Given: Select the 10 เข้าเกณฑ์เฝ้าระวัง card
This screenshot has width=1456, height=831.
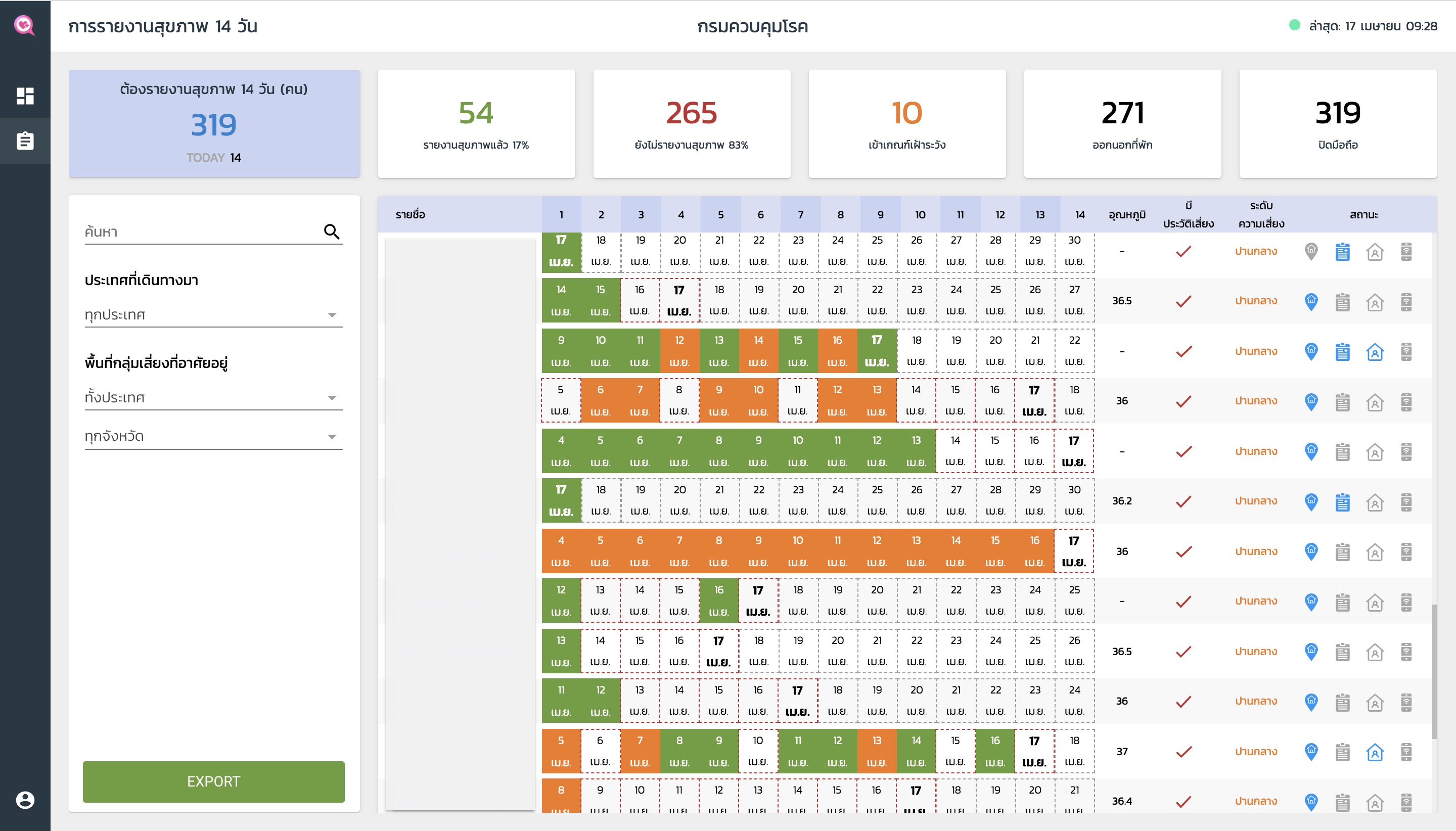Looking at the screenshot, I should (906, 123).
